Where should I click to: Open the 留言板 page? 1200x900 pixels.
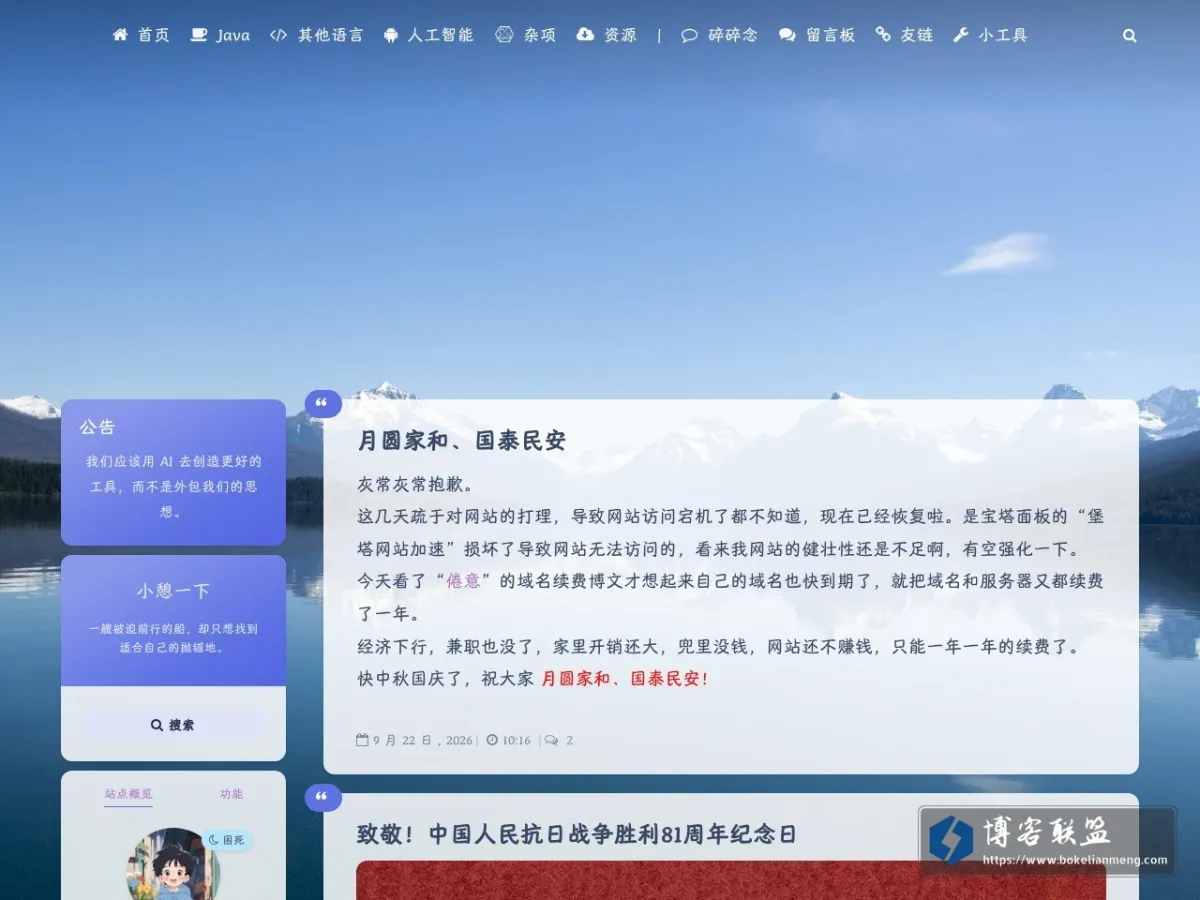[830, 35]
